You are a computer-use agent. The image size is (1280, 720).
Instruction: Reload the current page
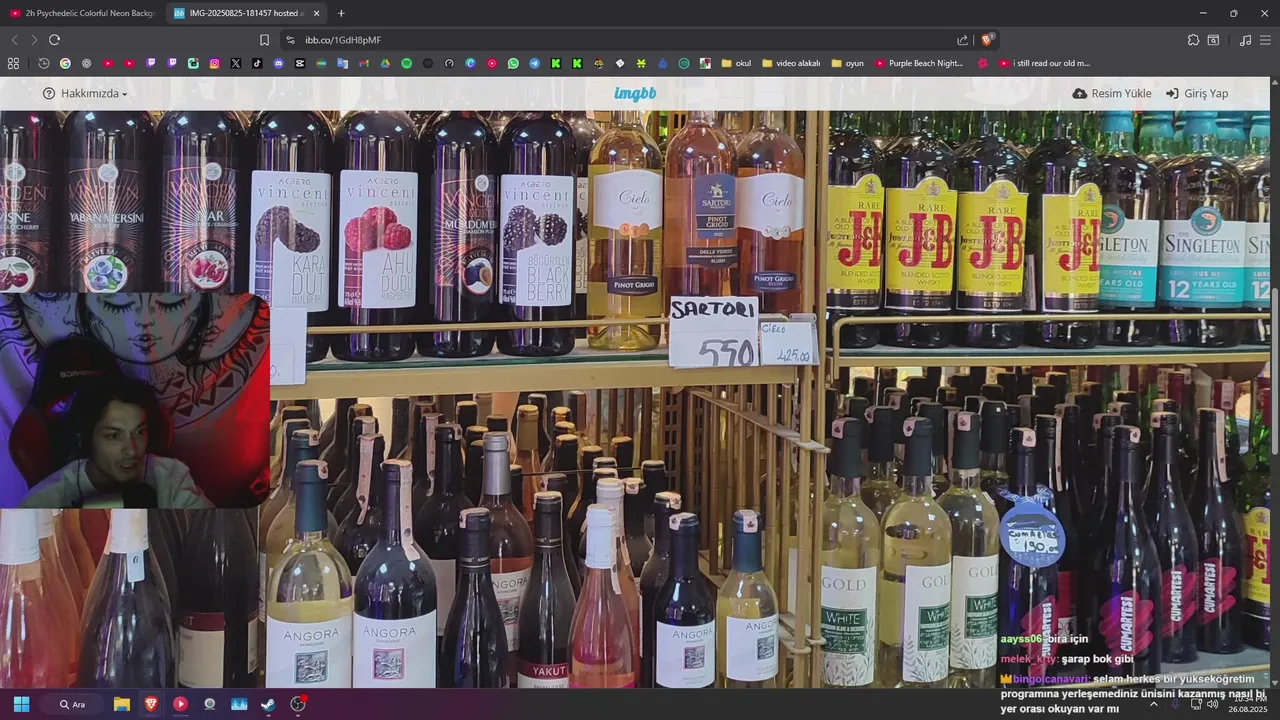tap(54, 40)
